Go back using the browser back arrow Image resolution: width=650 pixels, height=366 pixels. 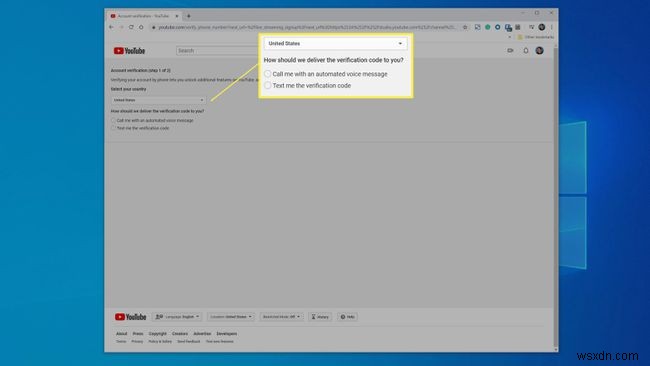click(111, 27)
